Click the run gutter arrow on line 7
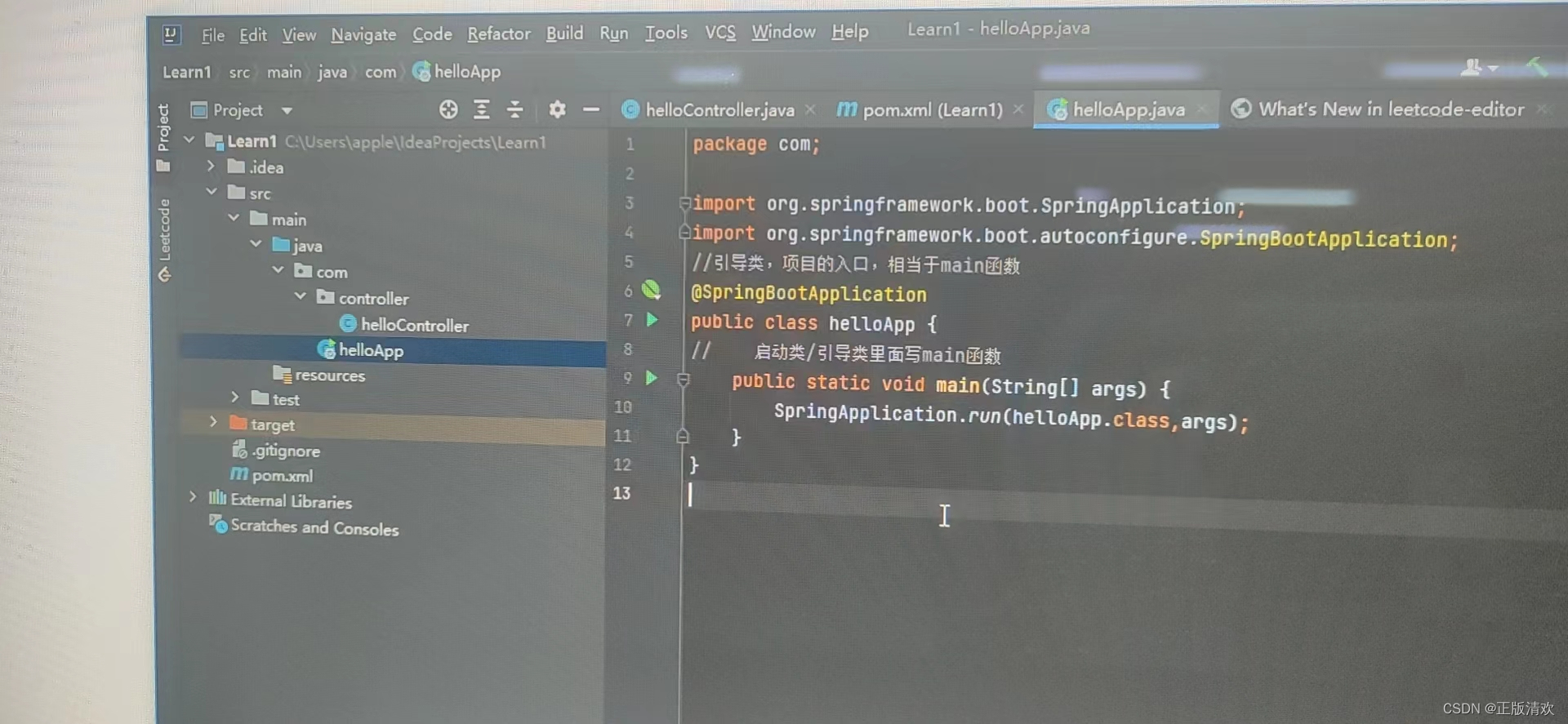 coord(652,320)
